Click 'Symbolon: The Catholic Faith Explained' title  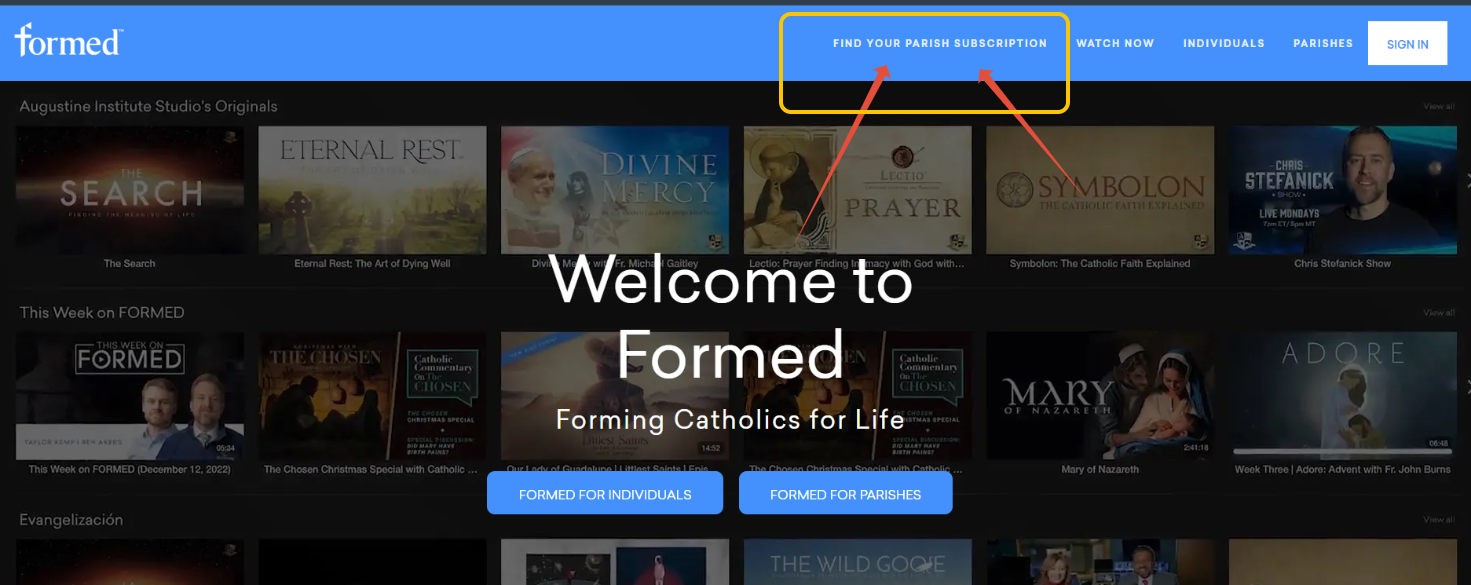tap(1100, 264)
